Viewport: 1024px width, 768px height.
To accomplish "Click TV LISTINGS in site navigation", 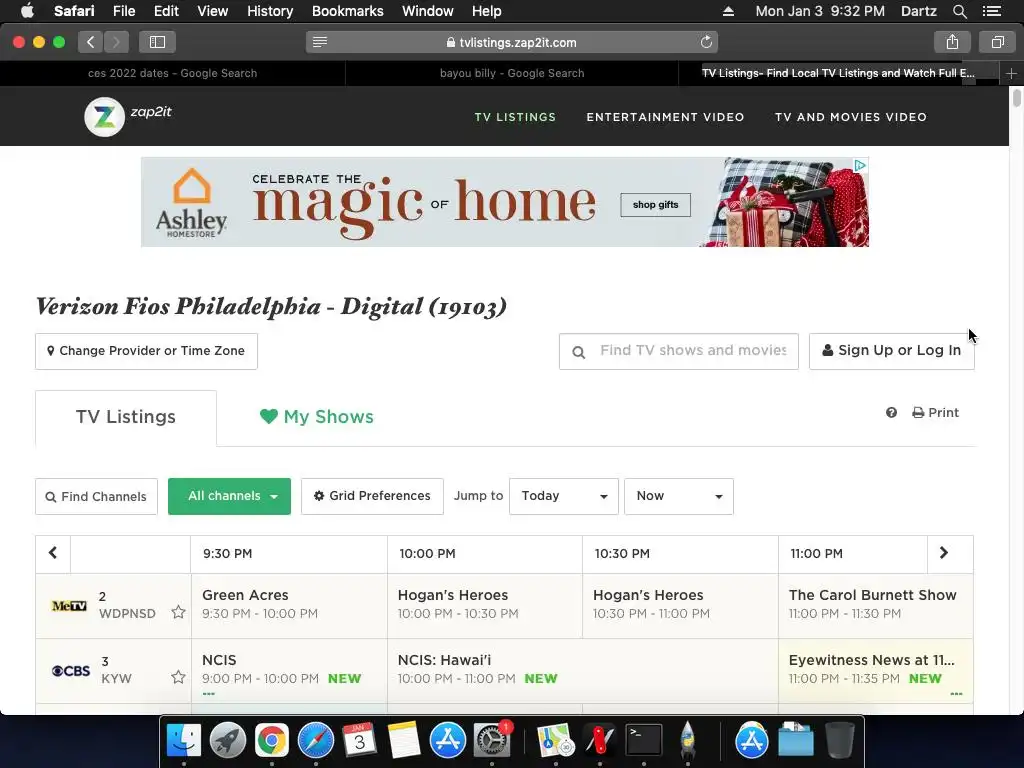I will pyautogui.click(x=515, y=118).
